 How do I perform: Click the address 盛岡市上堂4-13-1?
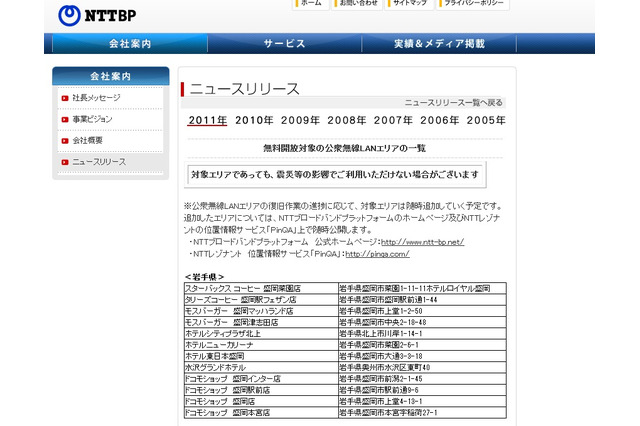pyautogui.click(x=422, y=402)
